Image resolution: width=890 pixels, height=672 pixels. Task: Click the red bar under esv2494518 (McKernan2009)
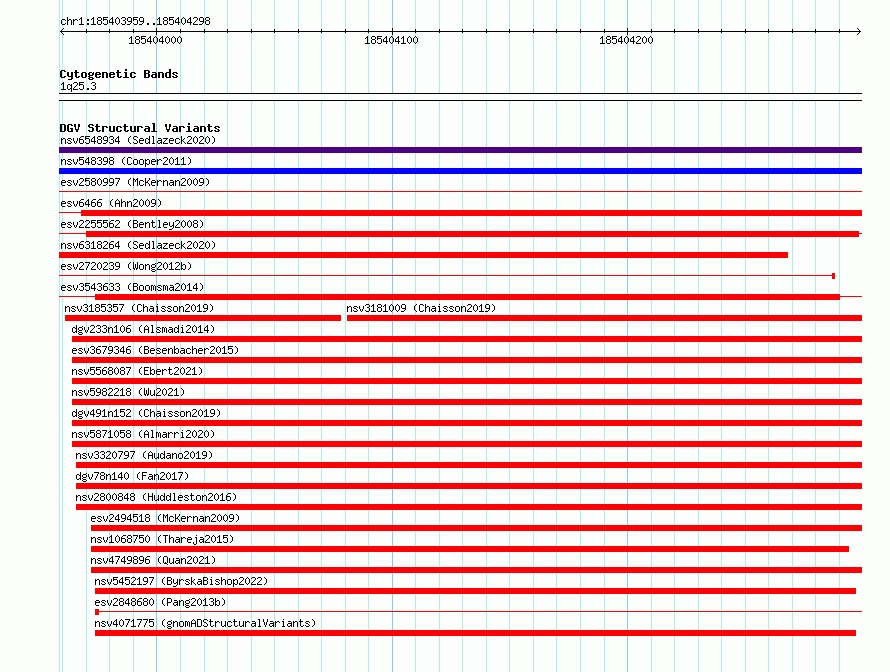click(x=476, y=528)
